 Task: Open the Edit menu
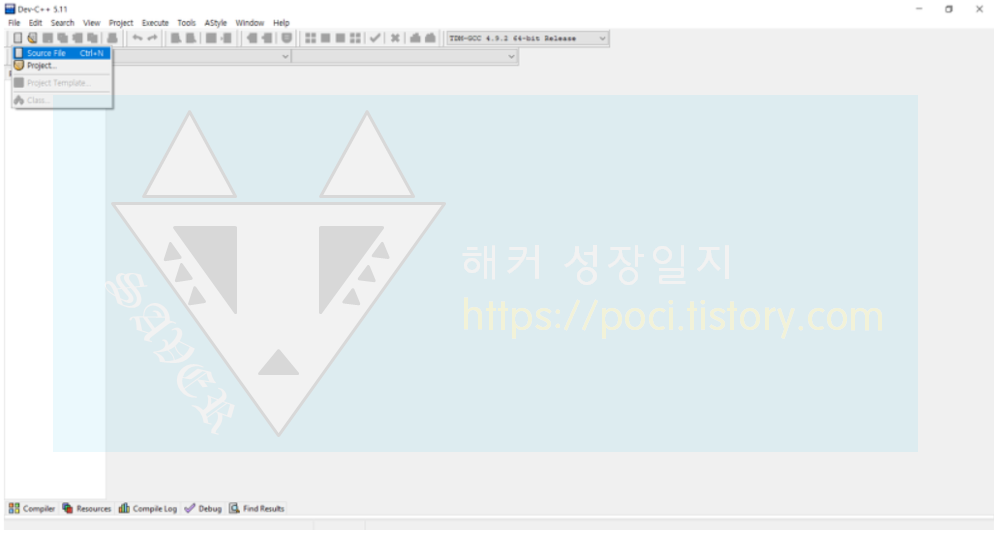(35, 23)
